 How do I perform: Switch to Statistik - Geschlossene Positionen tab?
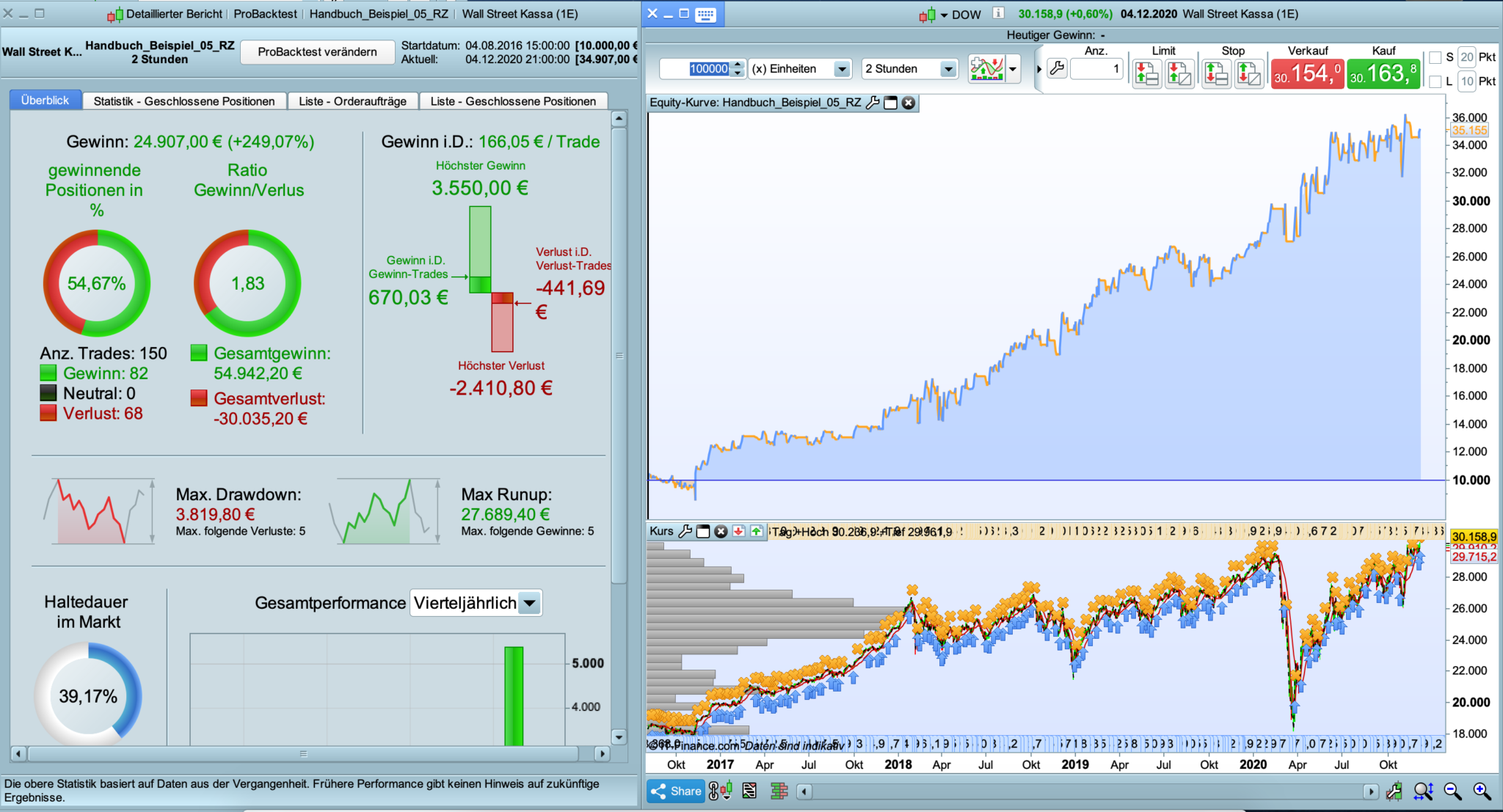coord(184,101)
